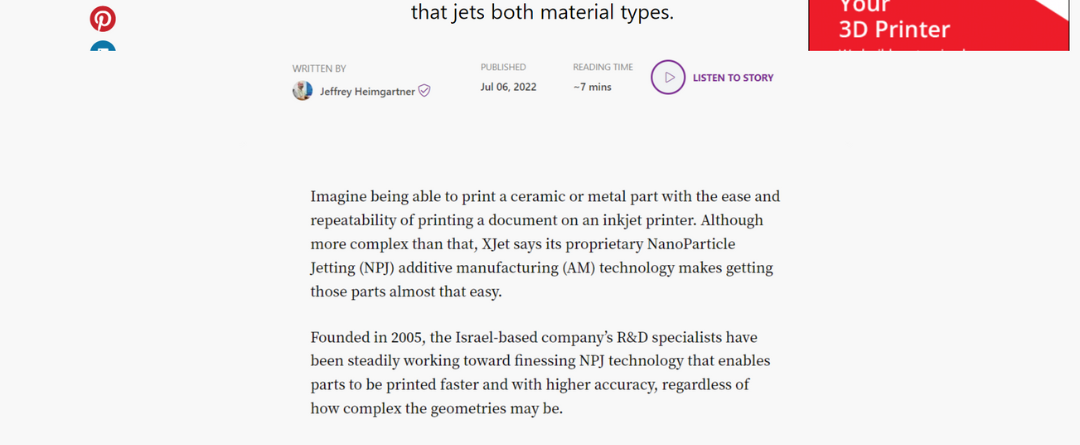The image size is (1080, 445).
Task: Click the READING TIME label
Action: tap(603, 67)
